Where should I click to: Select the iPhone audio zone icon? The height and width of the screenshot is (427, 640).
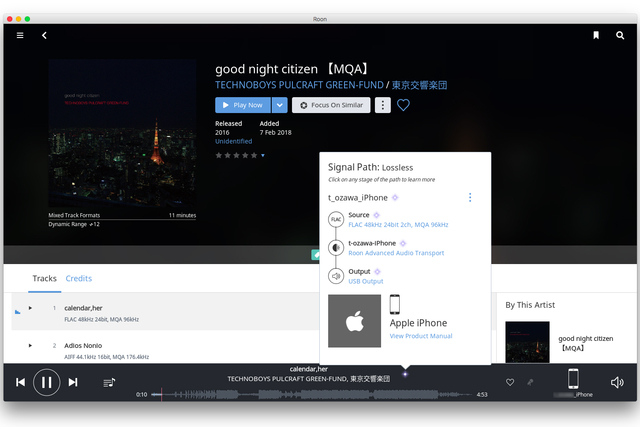(573, 379)
